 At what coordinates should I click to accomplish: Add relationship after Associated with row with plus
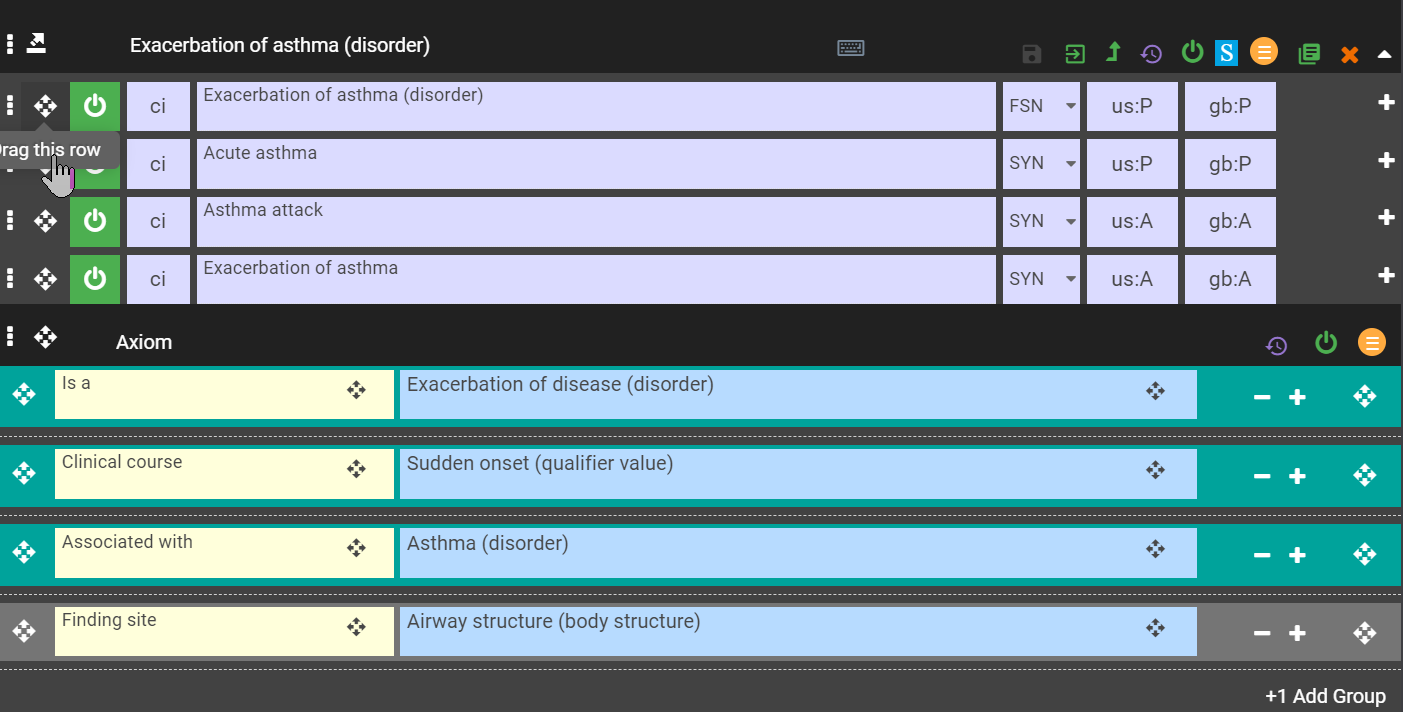point(1297,555)
